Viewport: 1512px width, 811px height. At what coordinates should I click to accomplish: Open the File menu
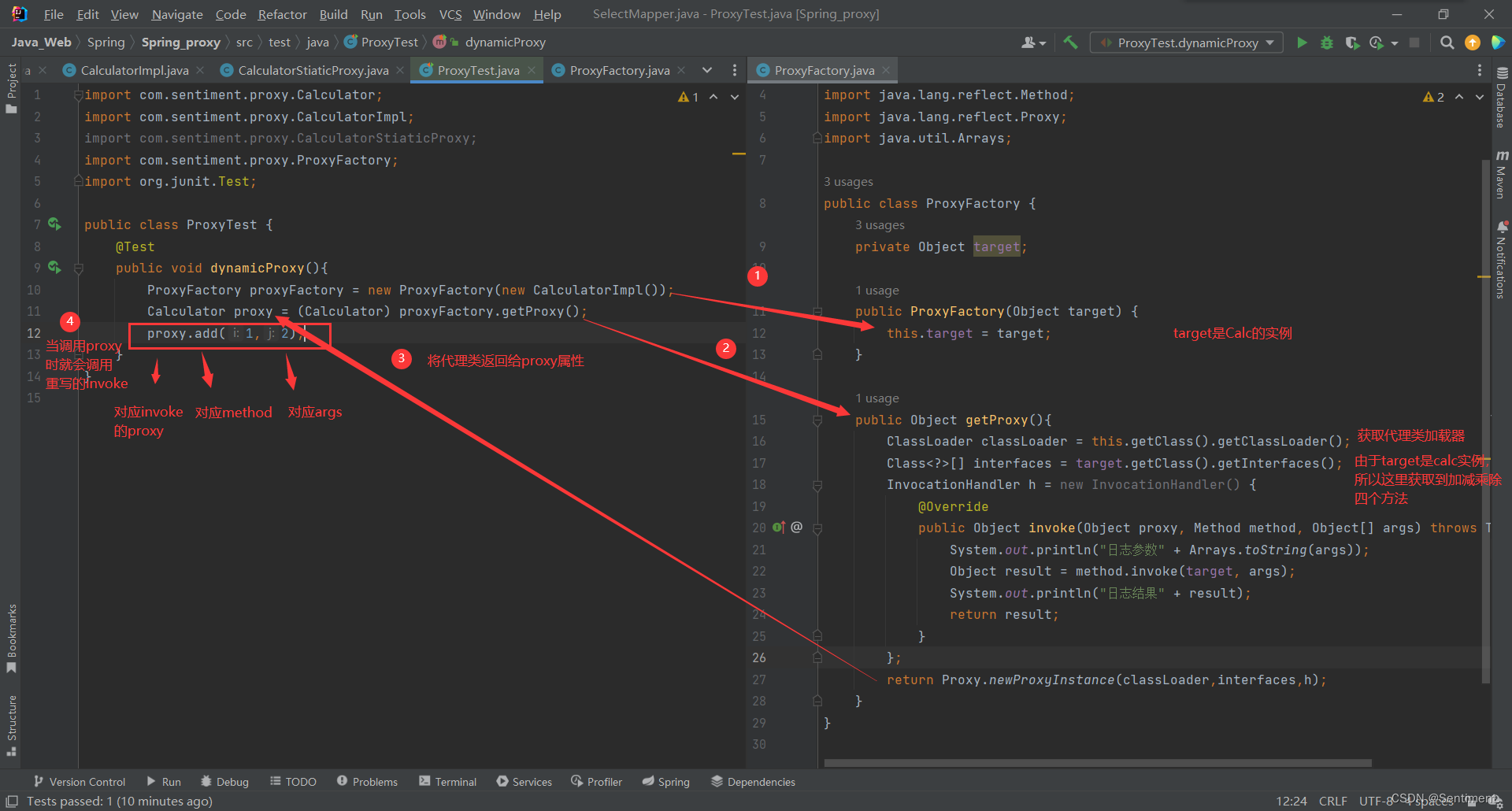54,14
